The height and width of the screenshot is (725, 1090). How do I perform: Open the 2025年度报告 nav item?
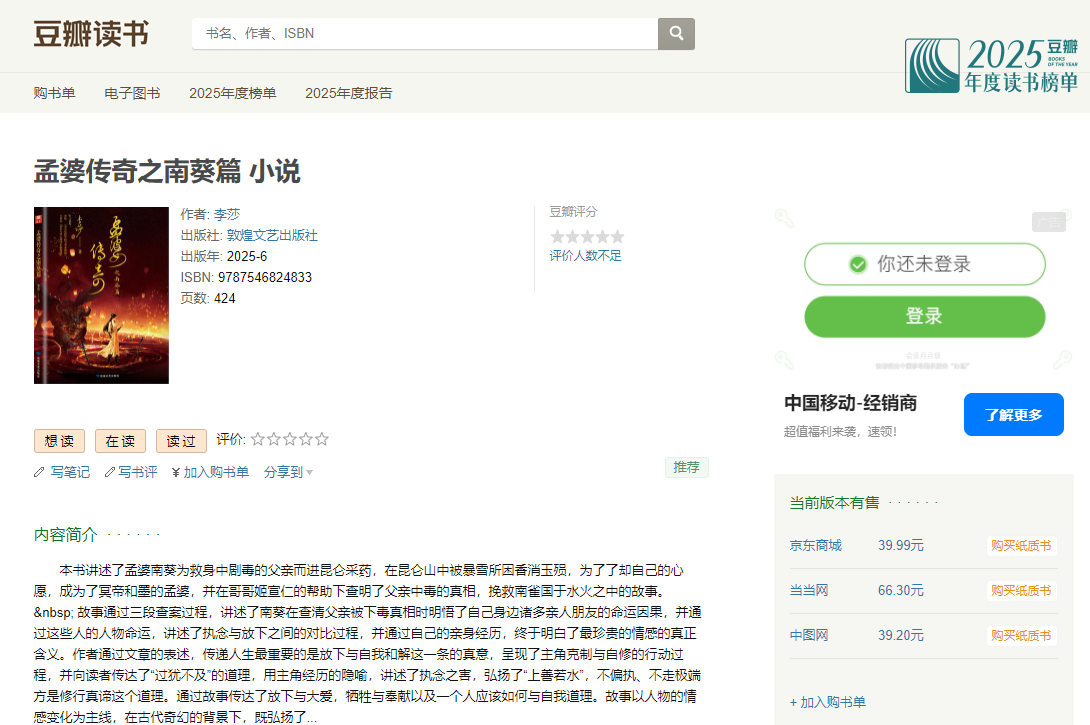point(348,93)
